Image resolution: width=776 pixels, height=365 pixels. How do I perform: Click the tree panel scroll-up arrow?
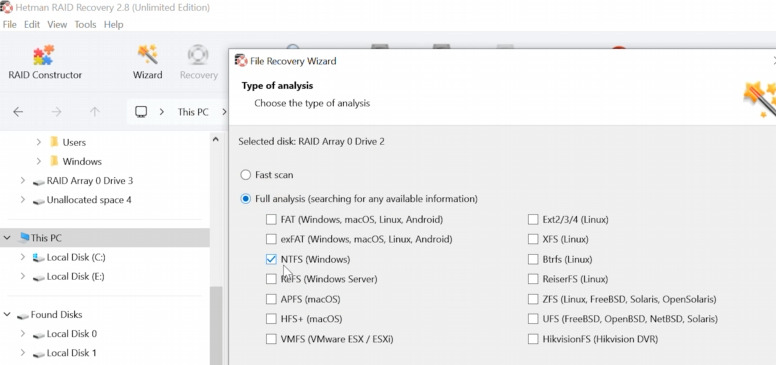tap(216, 139)
